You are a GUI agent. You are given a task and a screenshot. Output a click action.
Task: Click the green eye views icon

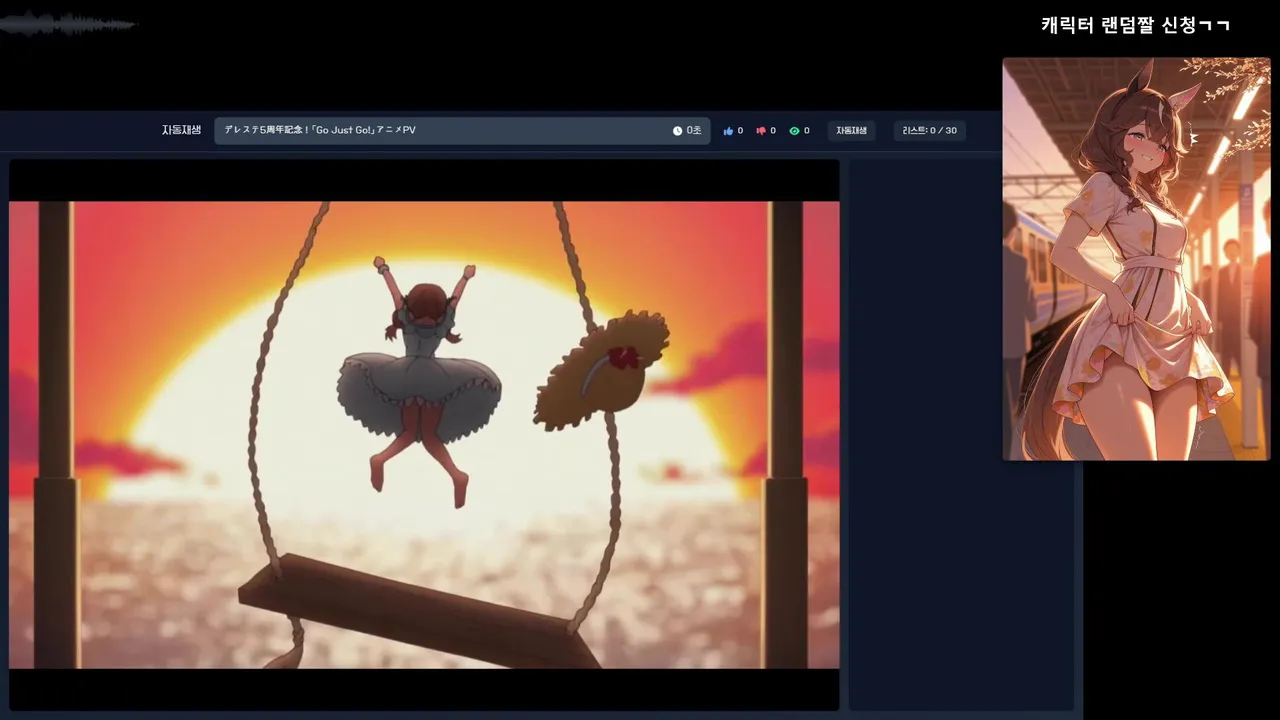(x=794, y=131)
